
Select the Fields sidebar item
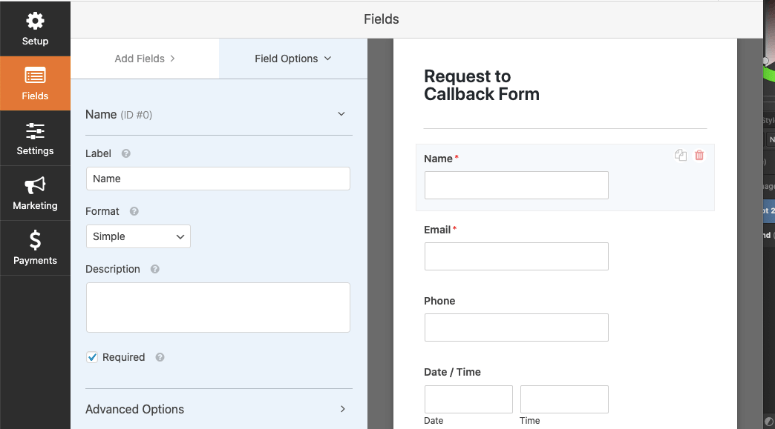pos(35,83)
